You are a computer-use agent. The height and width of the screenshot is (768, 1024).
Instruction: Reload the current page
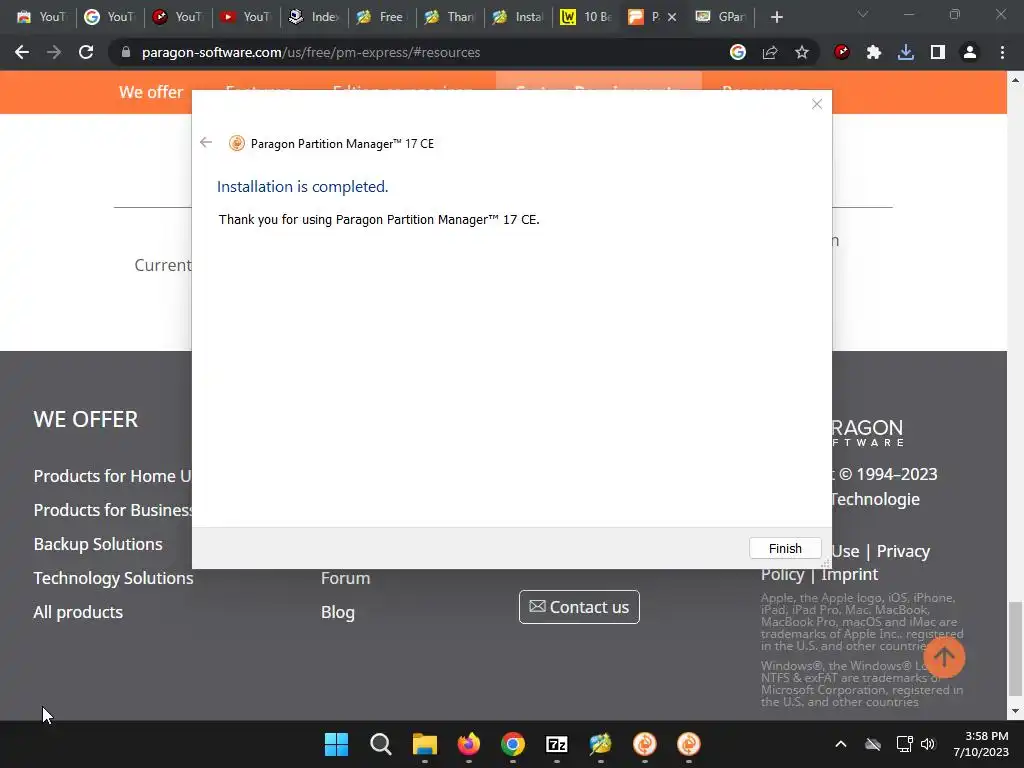pyautogui.click(x=86, y=52)
